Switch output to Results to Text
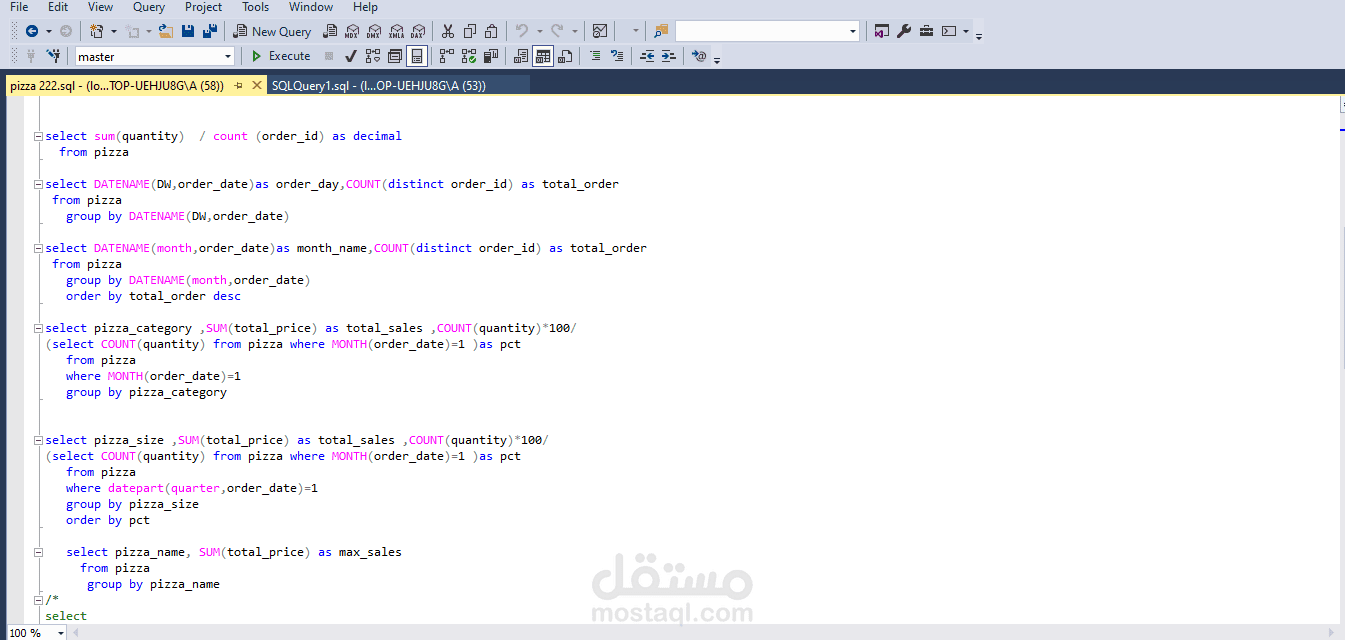The height and width of the screenshot is (640, 1345). (521, 56)
